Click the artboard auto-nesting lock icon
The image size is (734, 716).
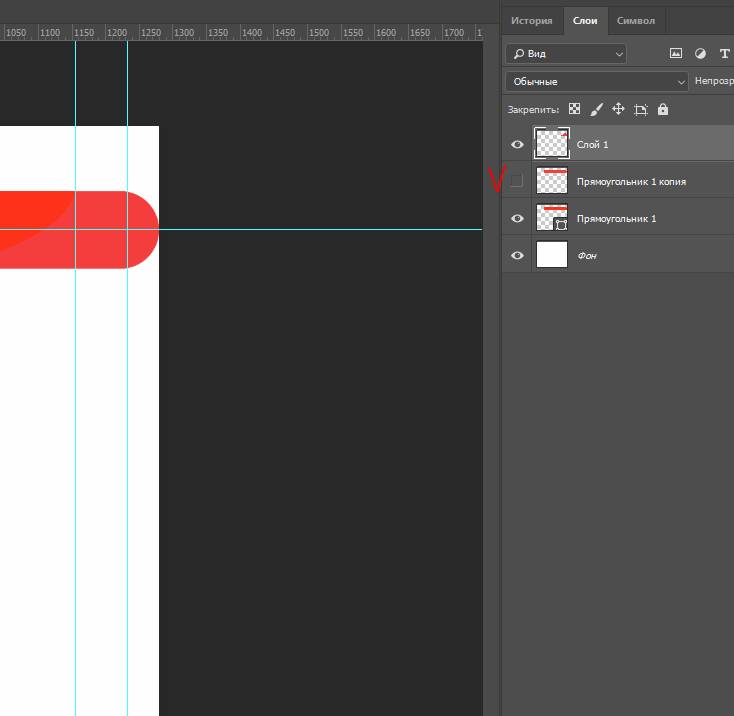pos(640,109)
